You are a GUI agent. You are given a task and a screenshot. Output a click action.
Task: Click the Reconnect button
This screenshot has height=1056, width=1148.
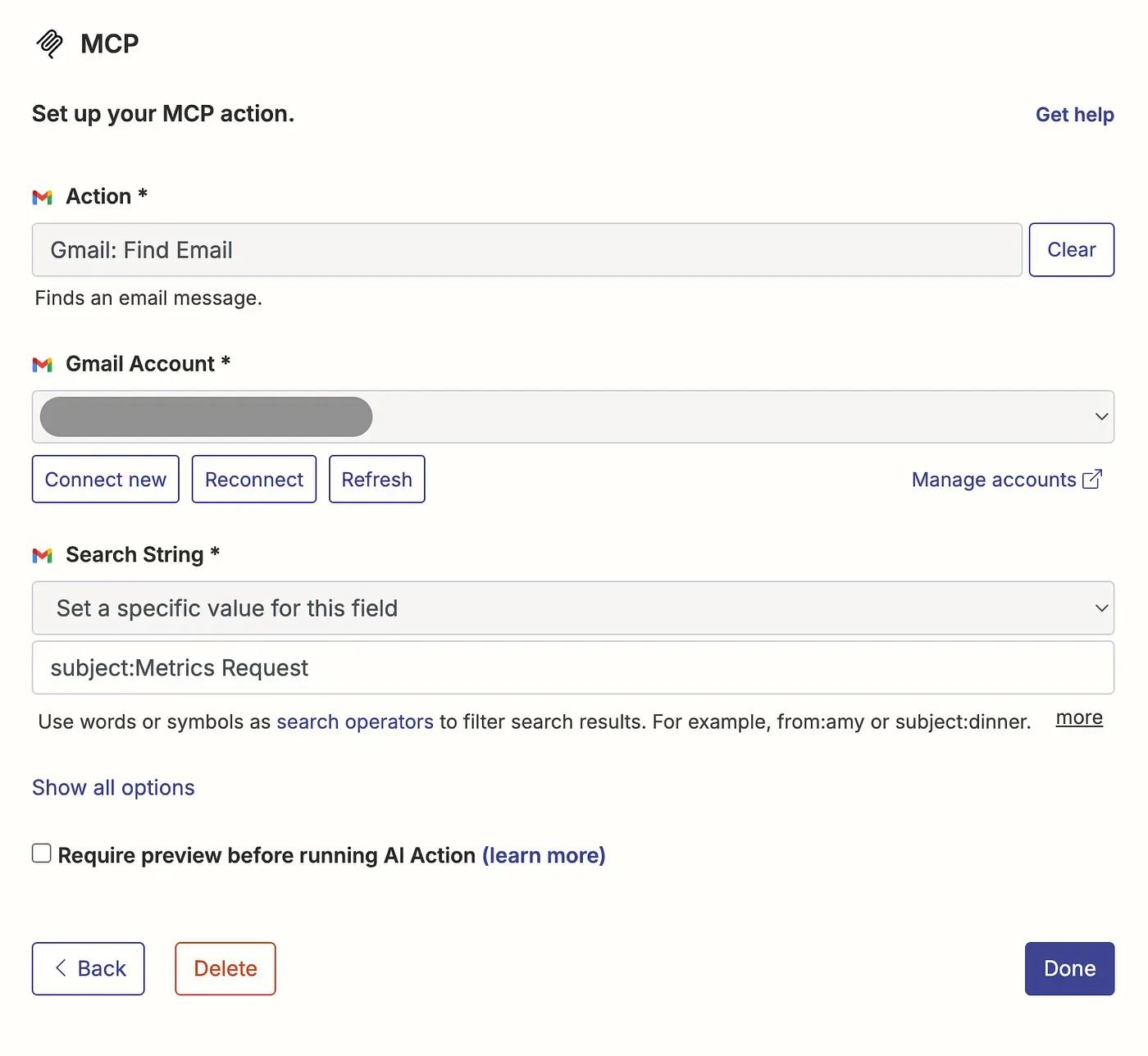pos(254,480)
